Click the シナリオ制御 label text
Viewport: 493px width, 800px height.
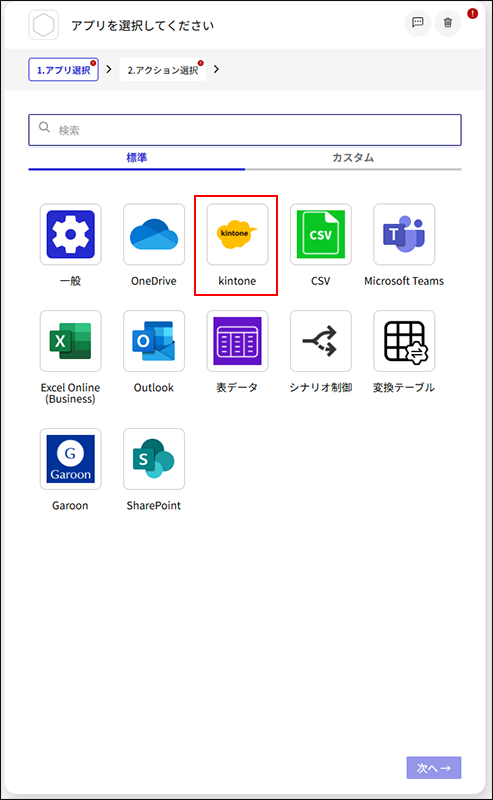coord(321,387)
